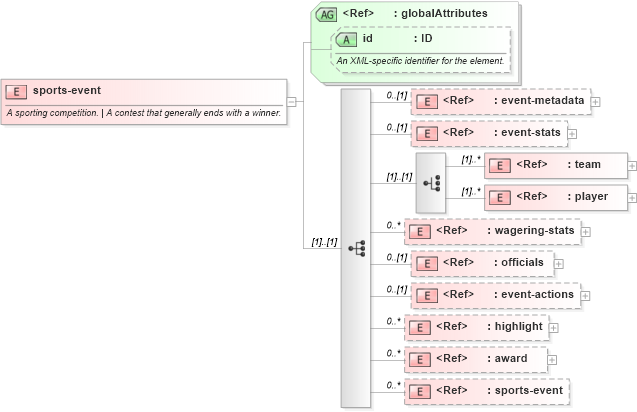Collapse the sports-event root element

point(292,102)
